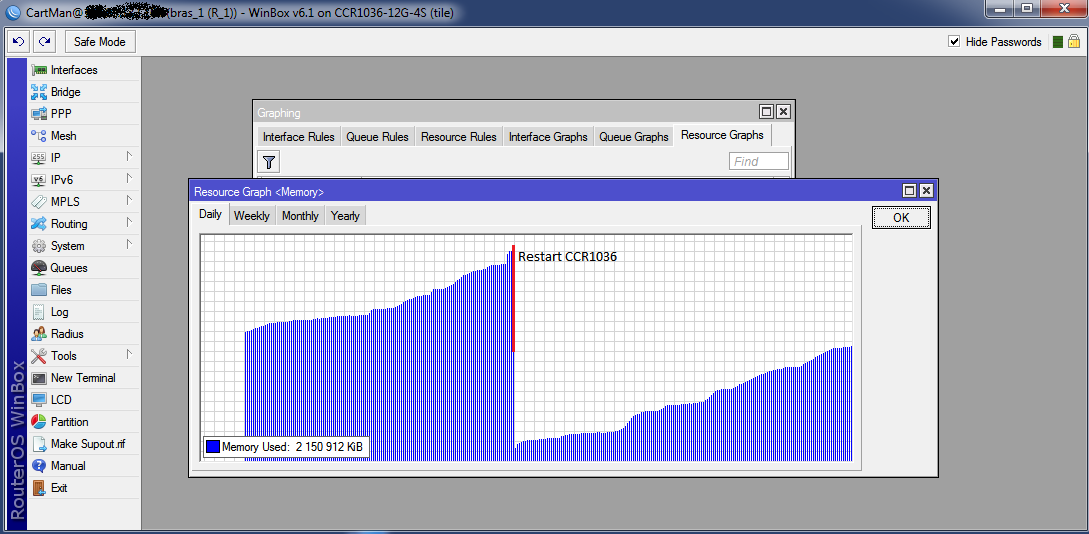Open the filter funnel in Graphing window
The width and height of the screenshot is (1089, 534).
[269, 162]
